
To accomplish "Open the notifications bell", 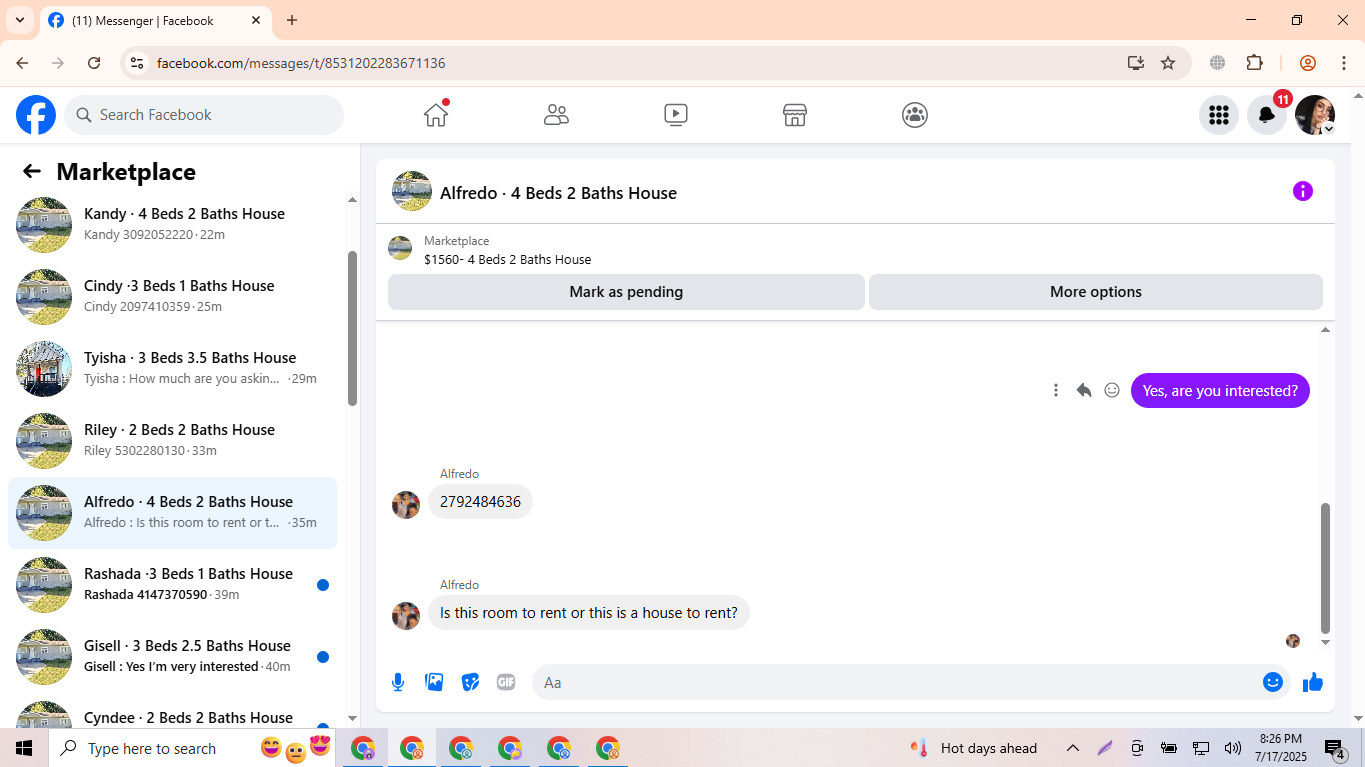I will 1267,115.
